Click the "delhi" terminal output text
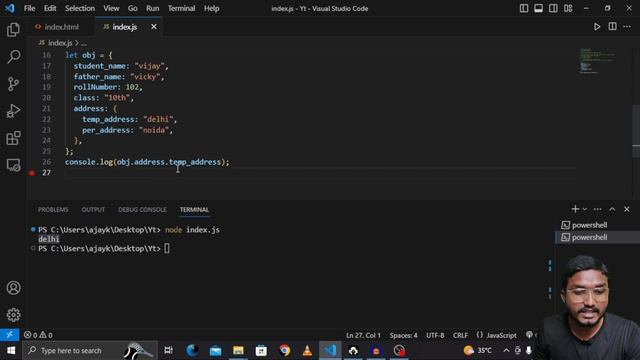This screenshot has width=640, height=360. pos(49,239)
